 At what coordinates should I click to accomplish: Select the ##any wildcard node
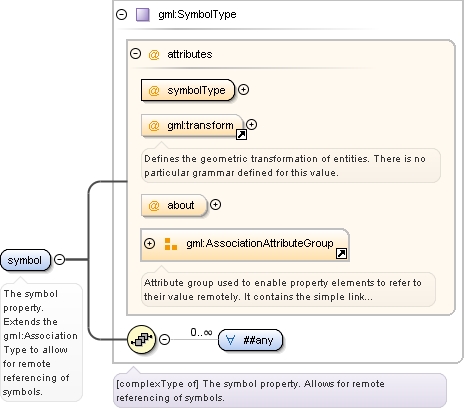(250, 340)
